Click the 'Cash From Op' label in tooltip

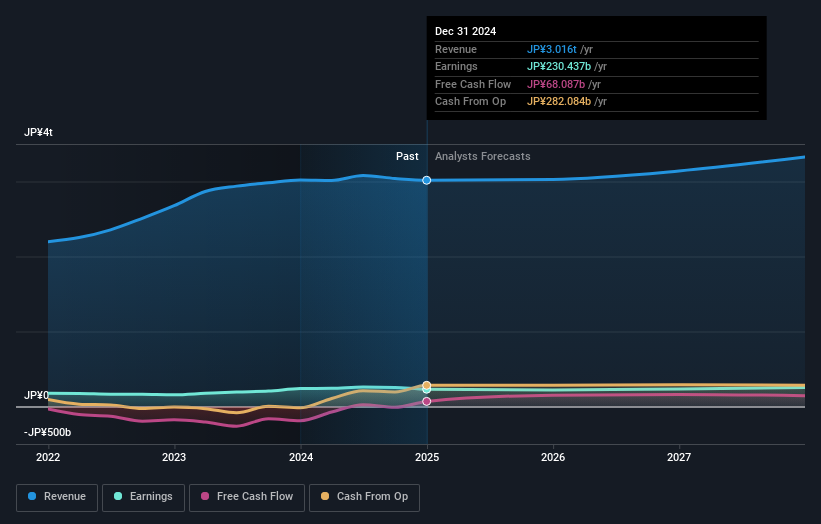pyautogui.click(x=471, y=102)
